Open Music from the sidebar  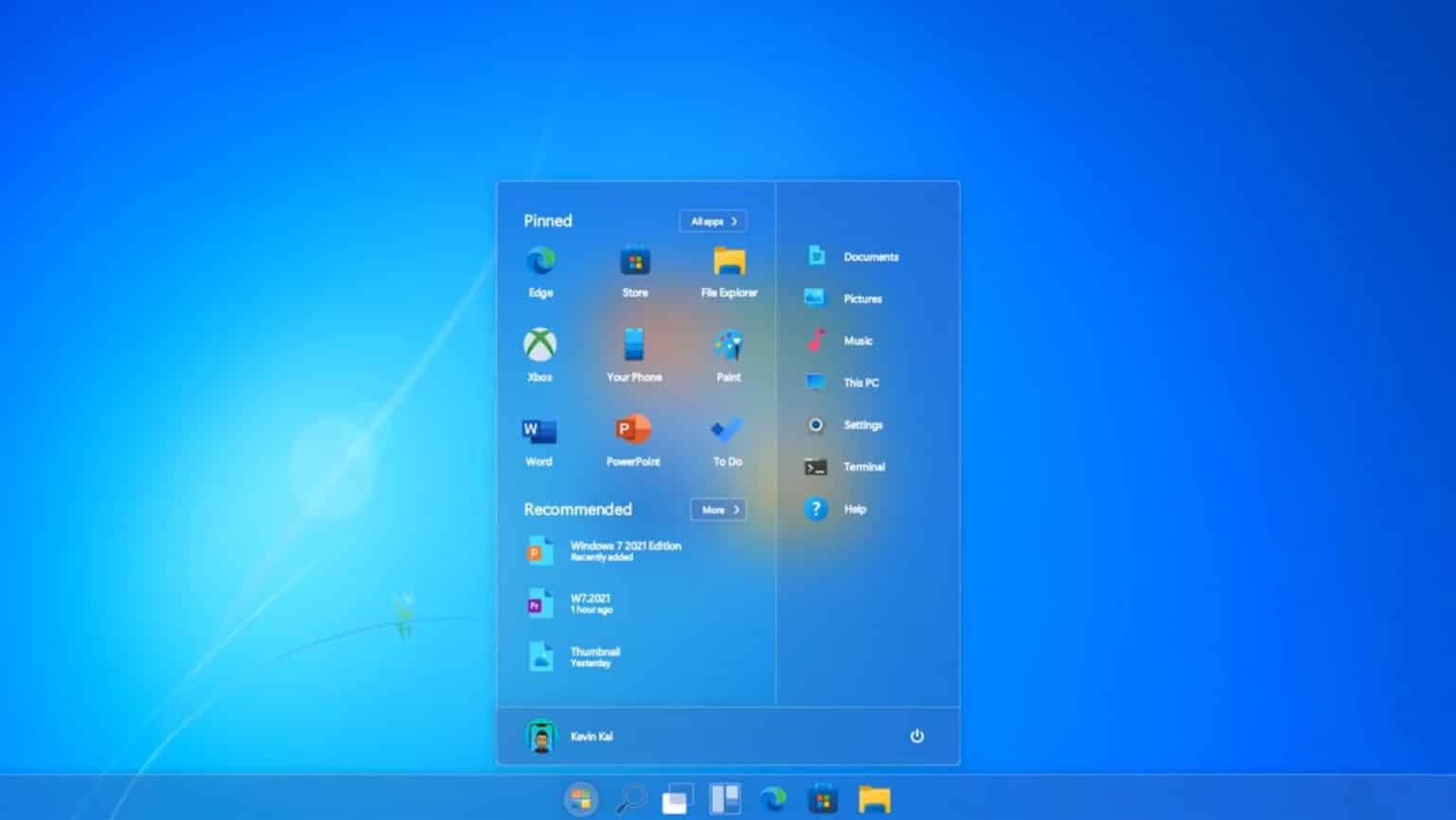(x=860, y=340)
